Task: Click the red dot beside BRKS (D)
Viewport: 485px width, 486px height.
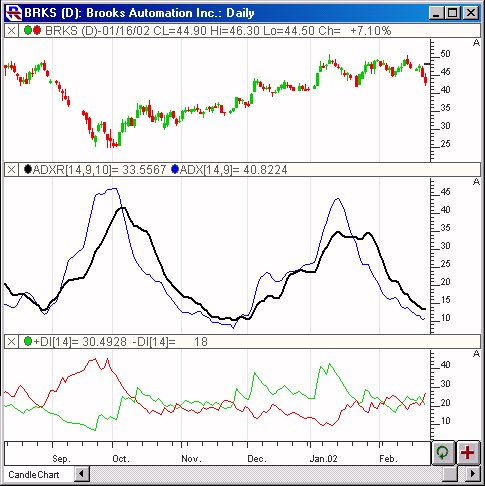Action: pos(37,31)
